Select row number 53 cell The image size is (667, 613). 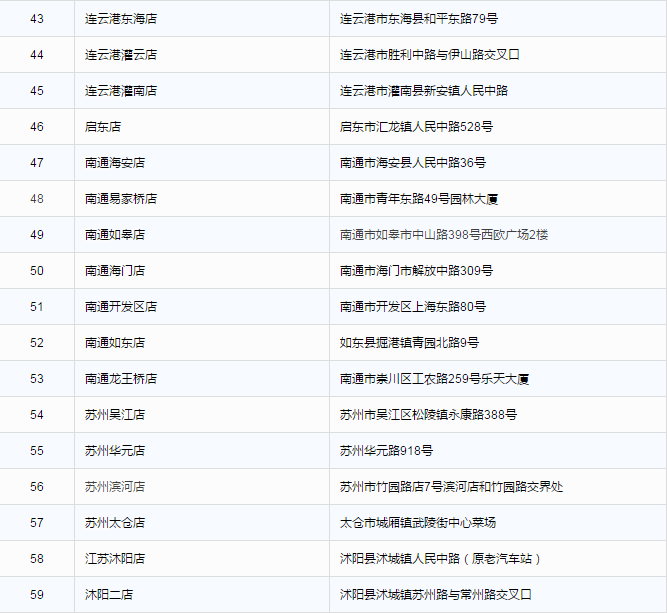(x=37, y=379)
